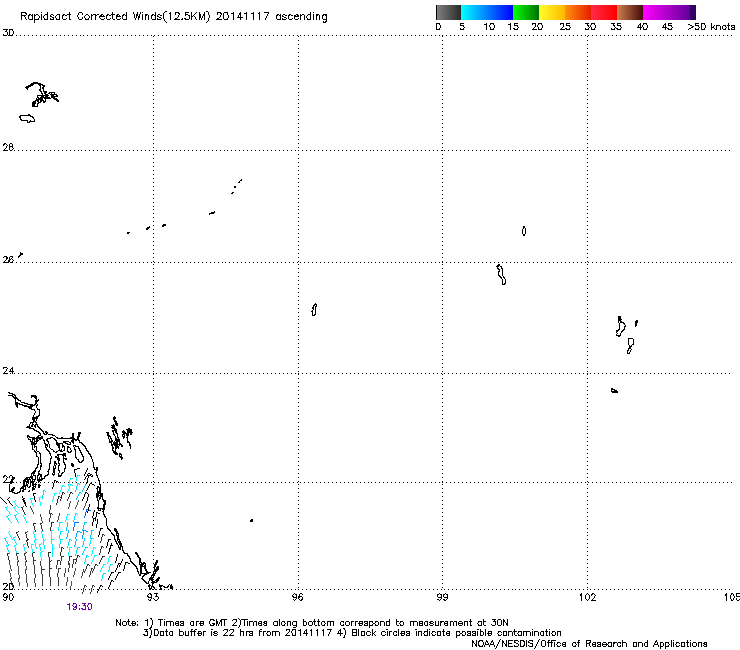The height and width of the screenshot is (650, 740).
Task: Click the '40' legend label under color bar
Action: [642, 27]
